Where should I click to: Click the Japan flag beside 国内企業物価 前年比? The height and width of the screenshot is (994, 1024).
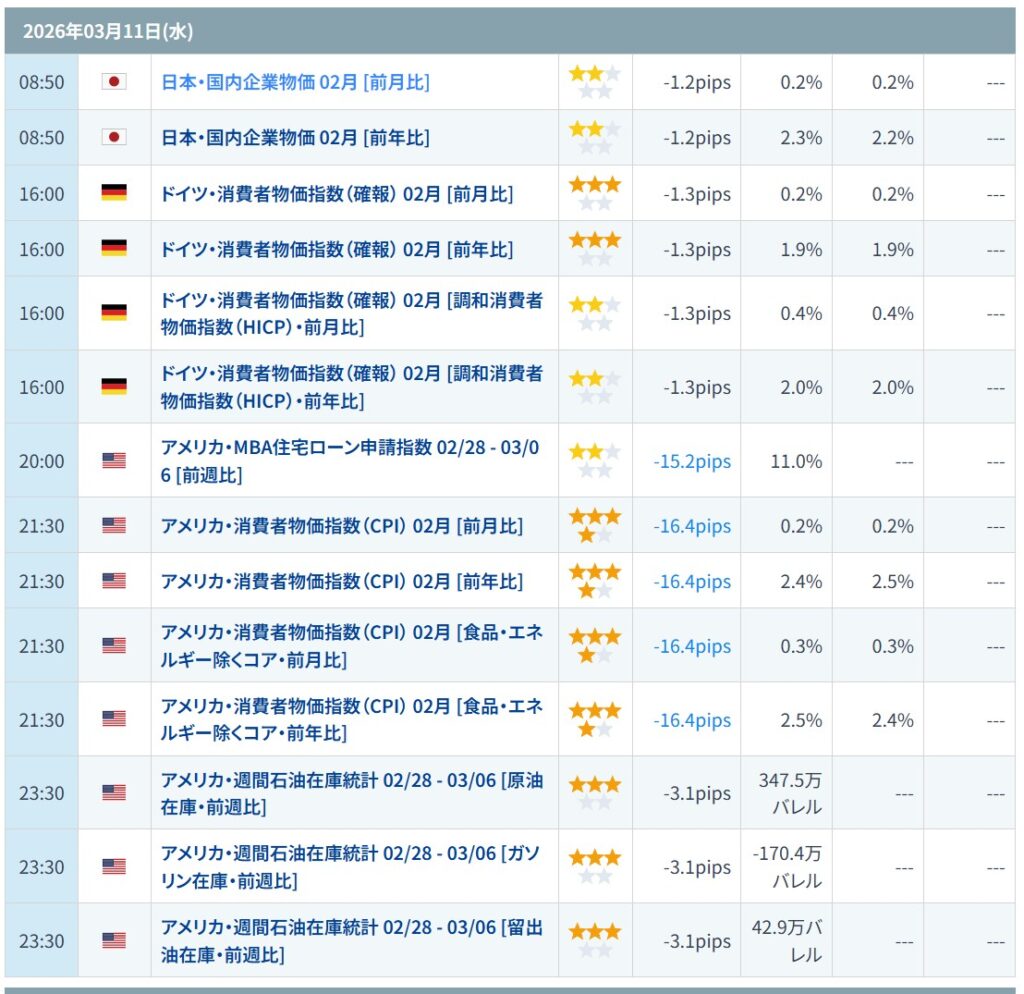114,138
